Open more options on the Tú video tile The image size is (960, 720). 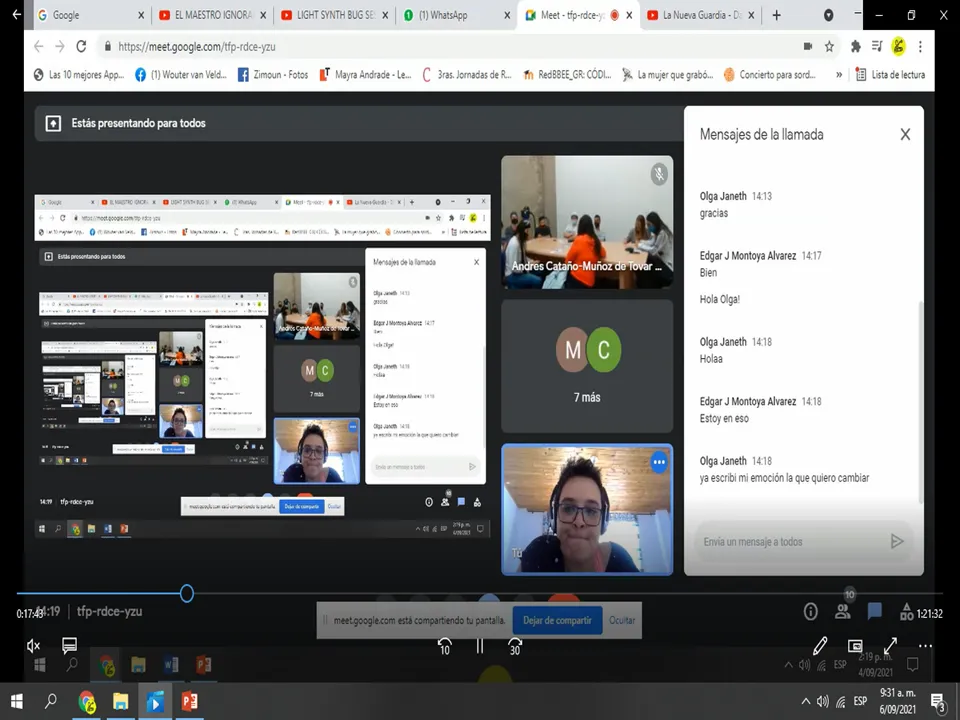coord(659,462)
